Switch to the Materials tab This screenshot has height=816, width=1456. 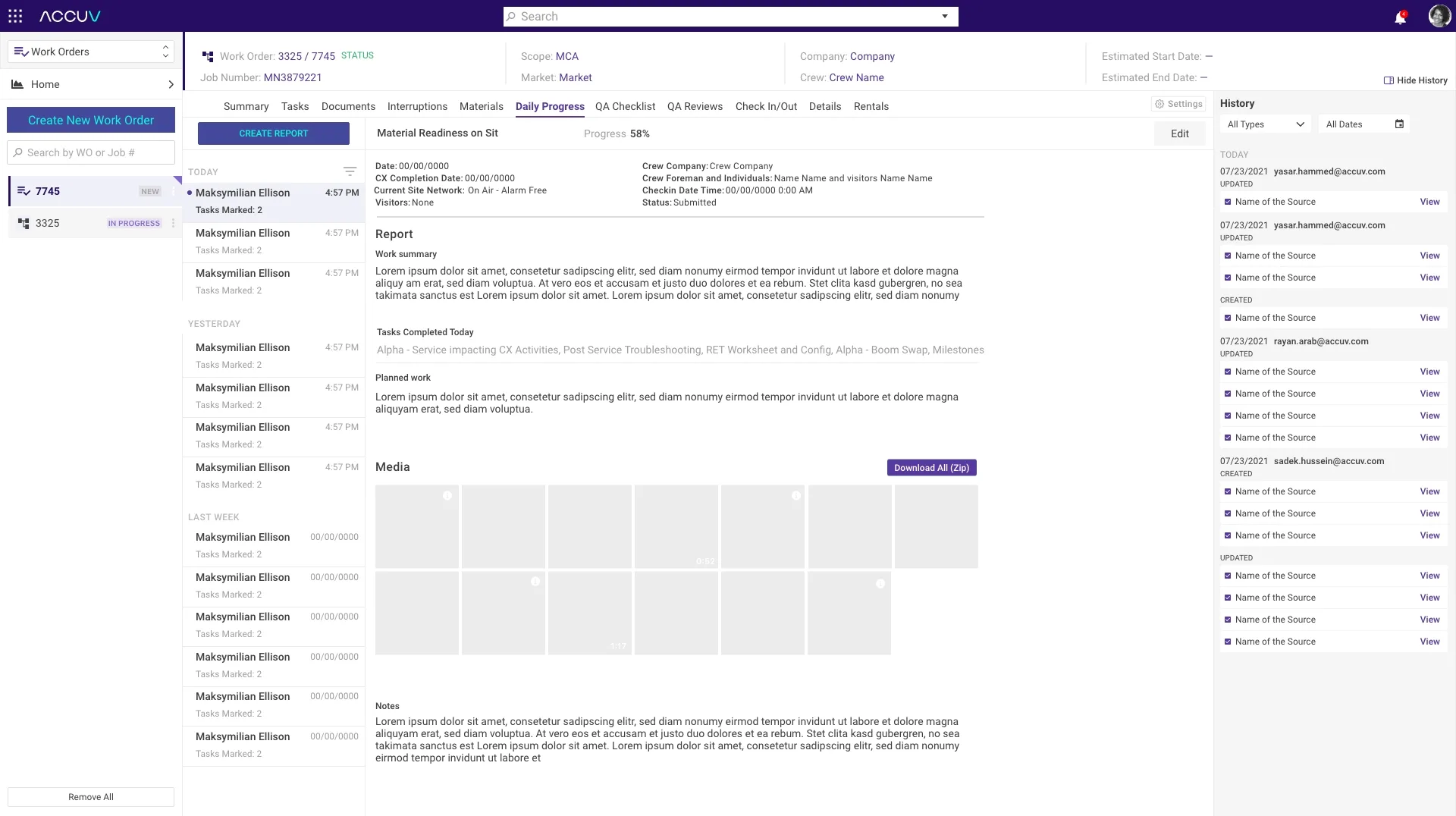pyautogui.click(x=482, y=106)
